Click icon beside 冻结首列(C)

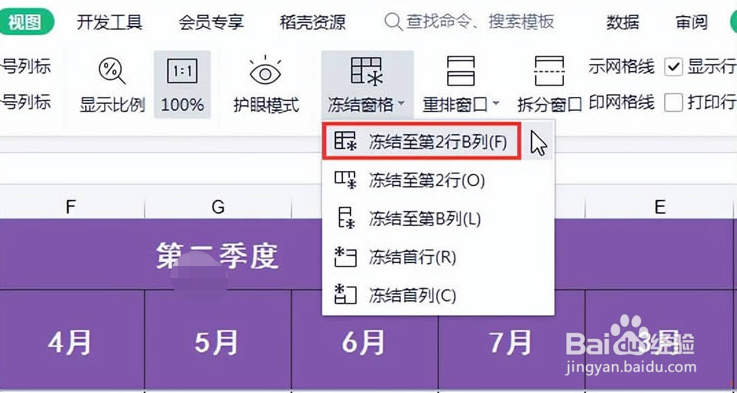[x=345, y=295]
